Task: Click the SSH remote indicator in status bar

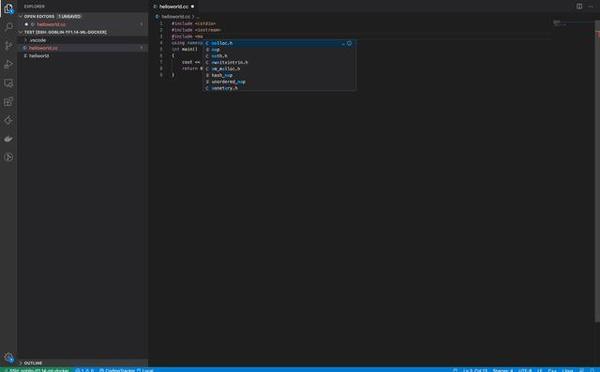Action: point(36,370)
